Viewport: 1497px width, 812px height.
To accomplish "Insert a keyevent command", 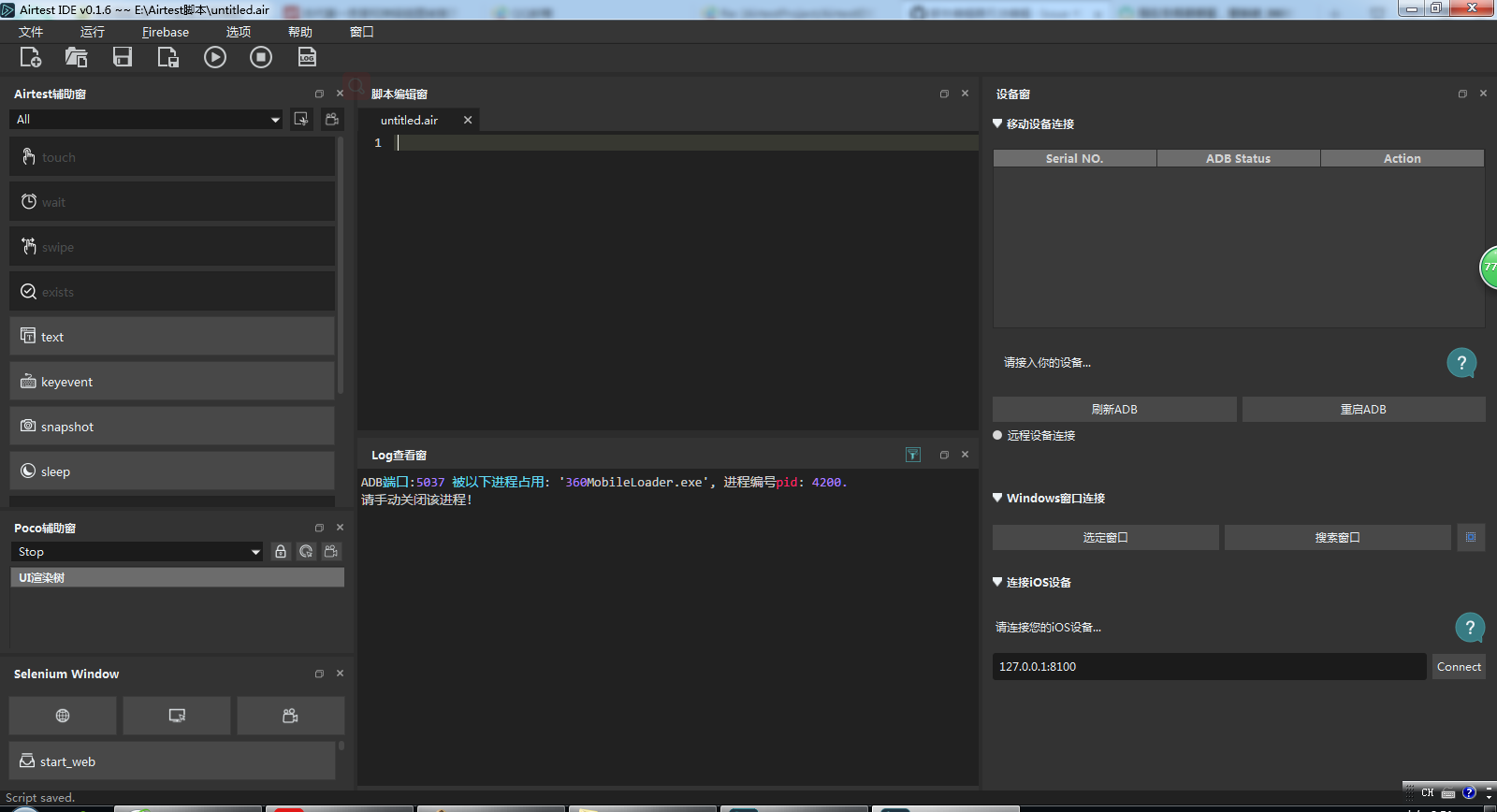I will pyautogui.click(x=172, y=381).
